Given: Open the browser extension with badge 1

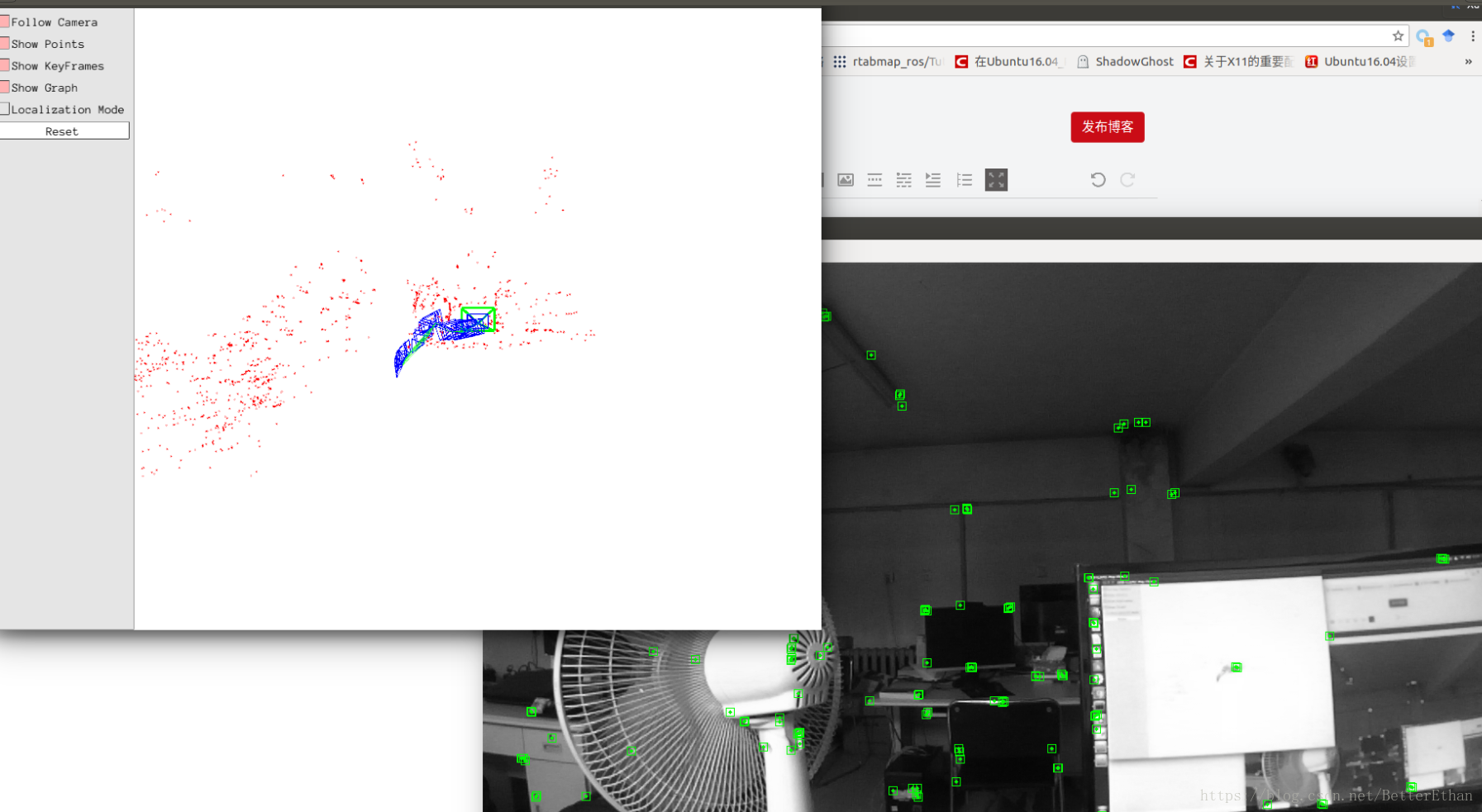Looking at the screenshot, I should [x=1423, y=37].
